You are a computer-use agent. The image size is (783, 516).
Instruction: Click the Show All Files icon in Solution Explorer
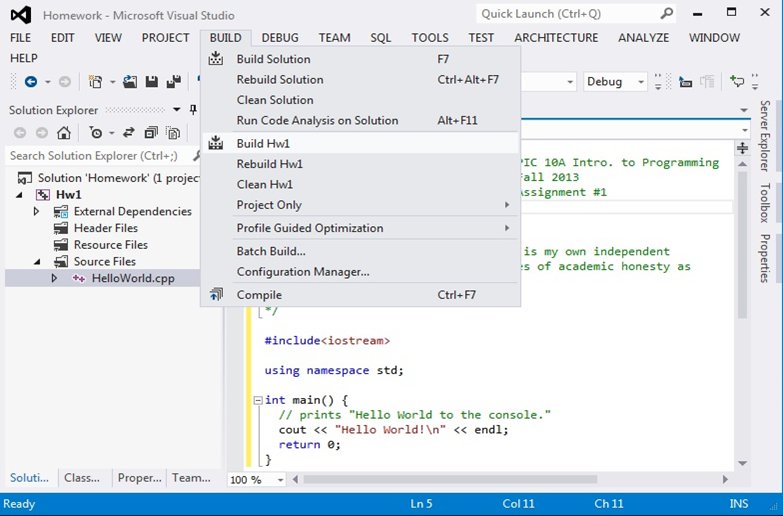pyautogui.click(x=173, y=132)
